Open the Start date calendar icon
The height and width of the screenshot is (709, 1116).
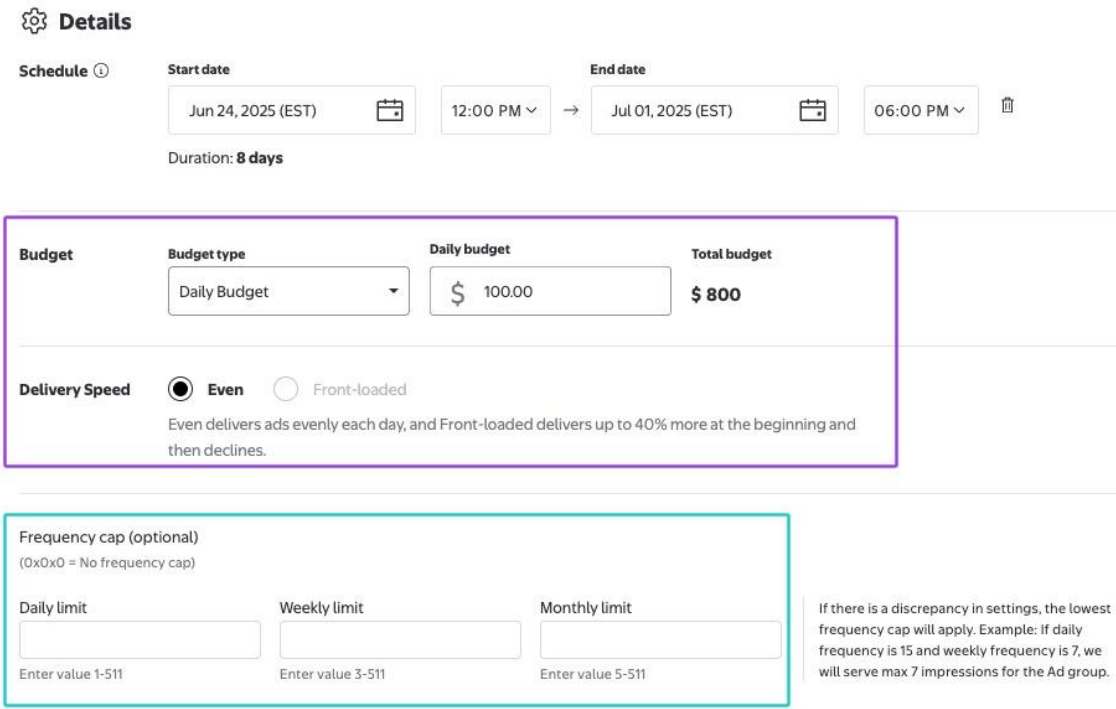[389, 110]
